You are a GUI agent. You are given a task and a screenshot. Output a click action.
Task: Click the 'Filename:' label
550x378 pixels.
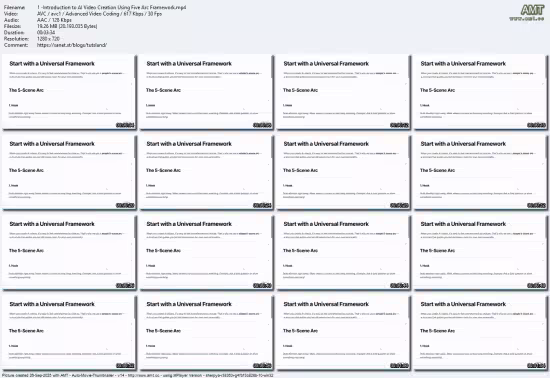pyautogui.click(x=14, y=7)
